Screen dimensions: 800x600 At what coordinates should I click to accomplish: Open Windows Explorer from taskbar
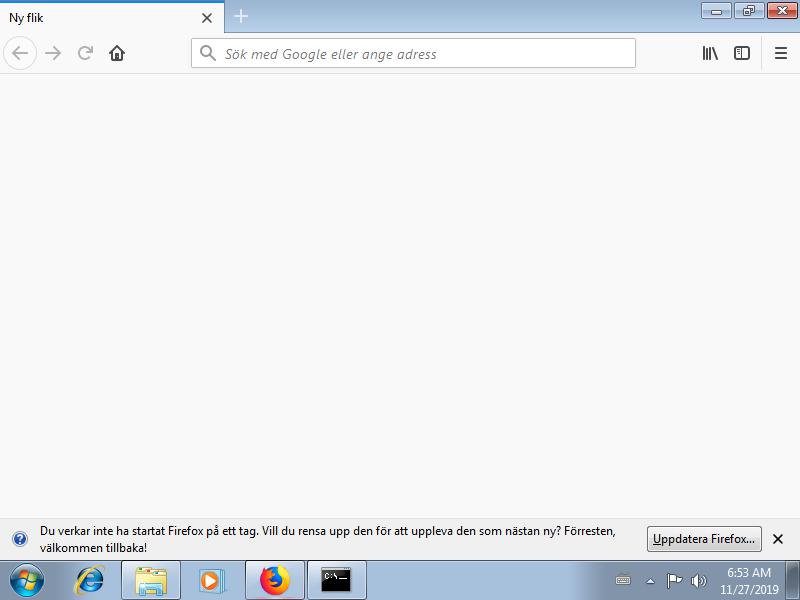tap(151, 580)
